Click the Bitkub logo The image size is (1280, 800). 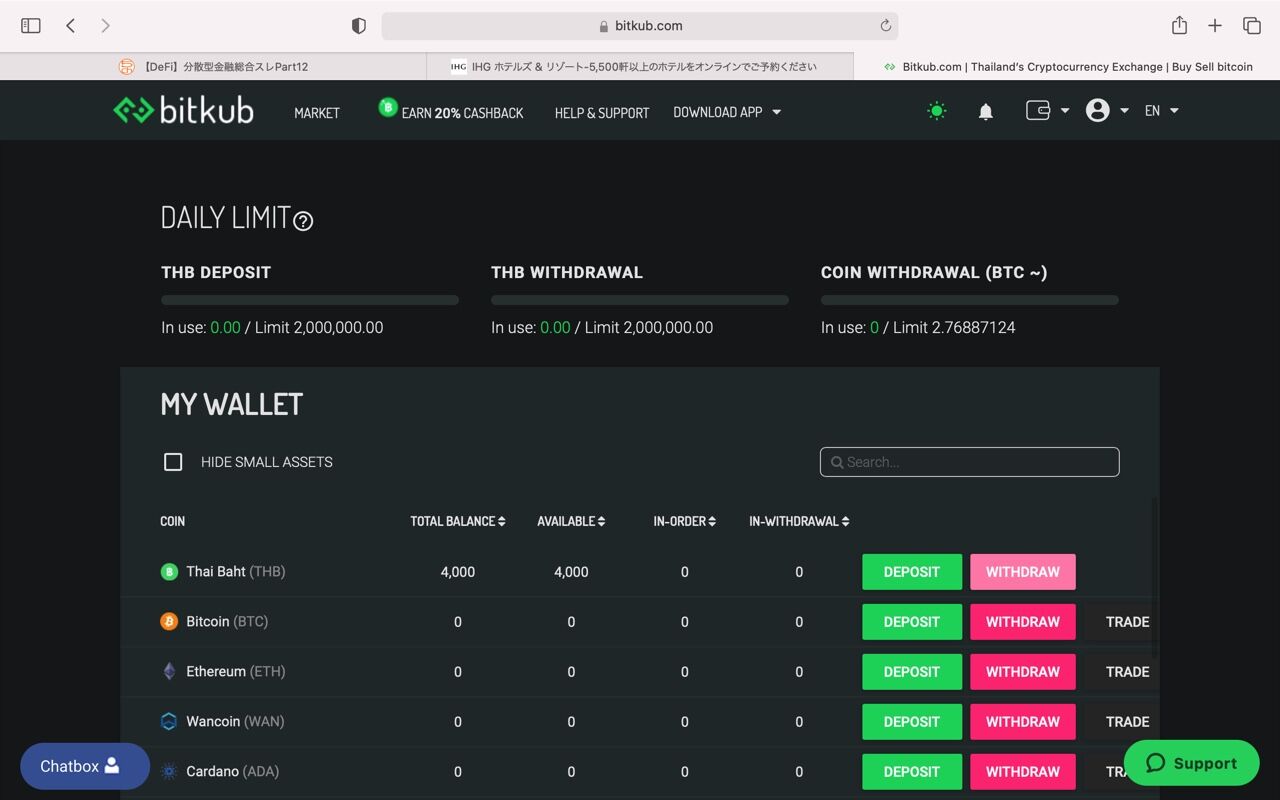[x=182, y=110]
